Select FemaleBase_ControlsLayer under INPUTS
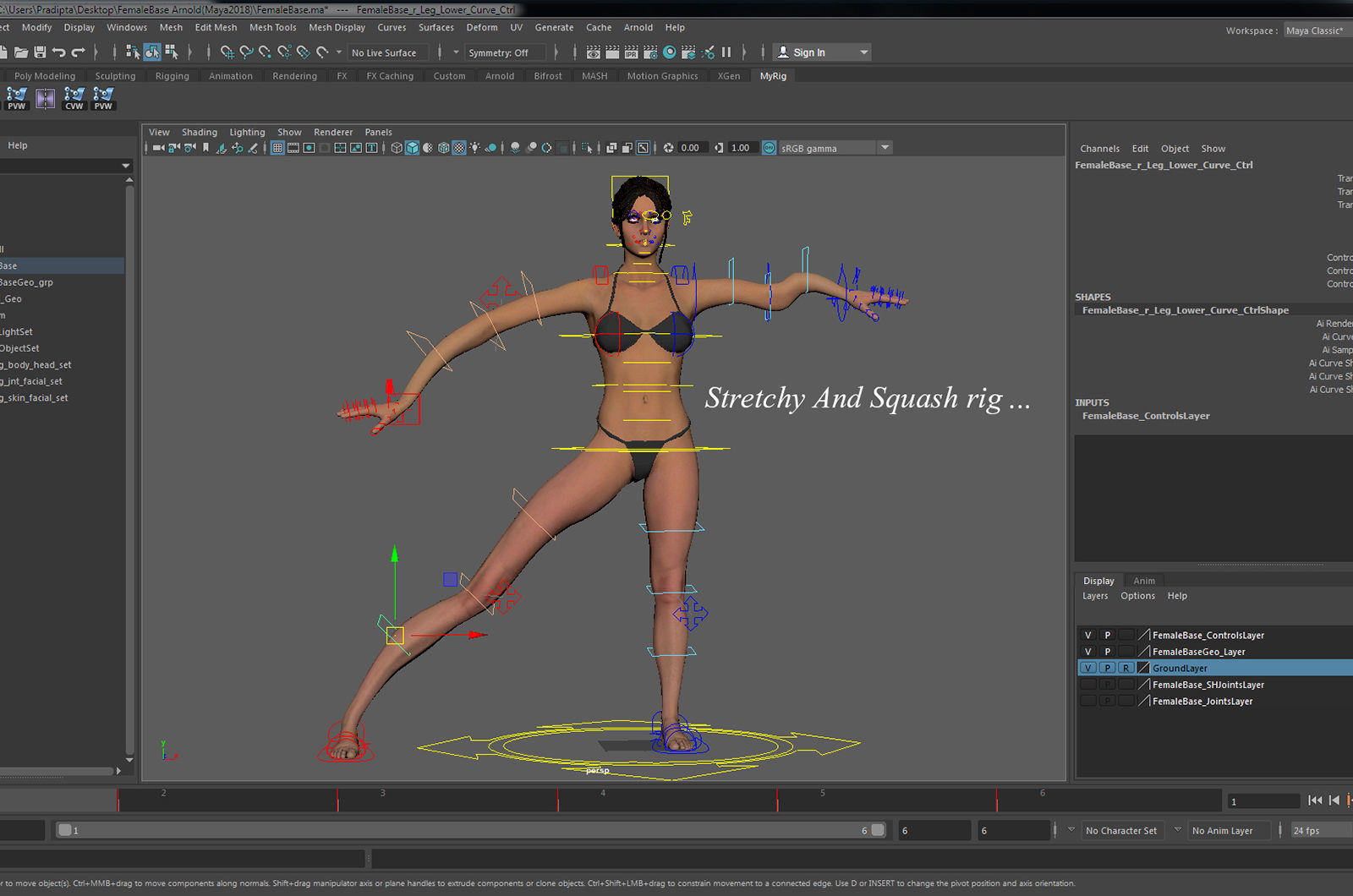The height and width of the screenshot is (896, 1353). pyautogui.click(x=1146, y=416)
